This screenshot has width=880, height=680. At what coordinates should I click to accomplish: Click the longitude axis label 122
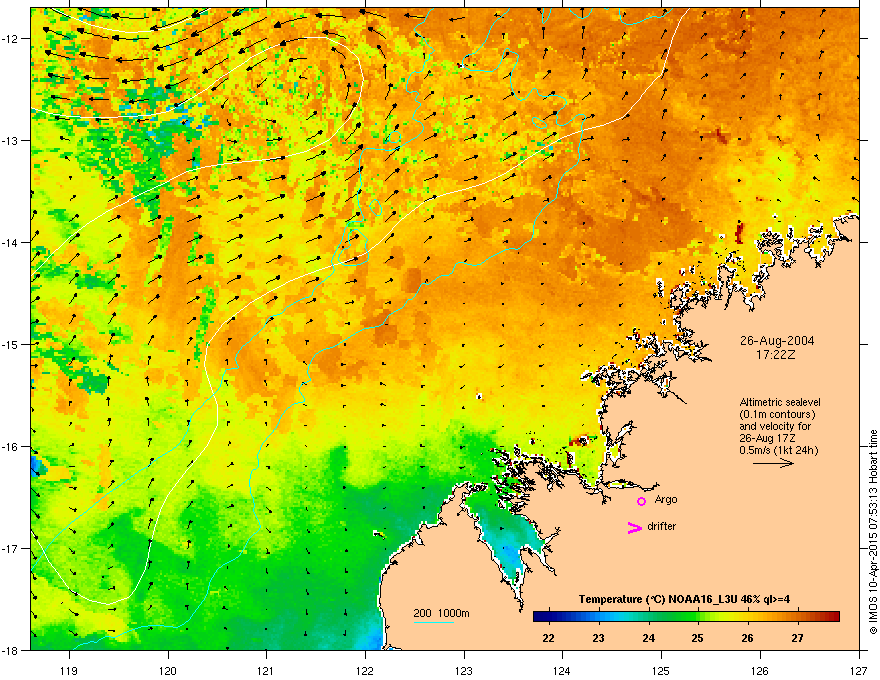click(365, 670)
